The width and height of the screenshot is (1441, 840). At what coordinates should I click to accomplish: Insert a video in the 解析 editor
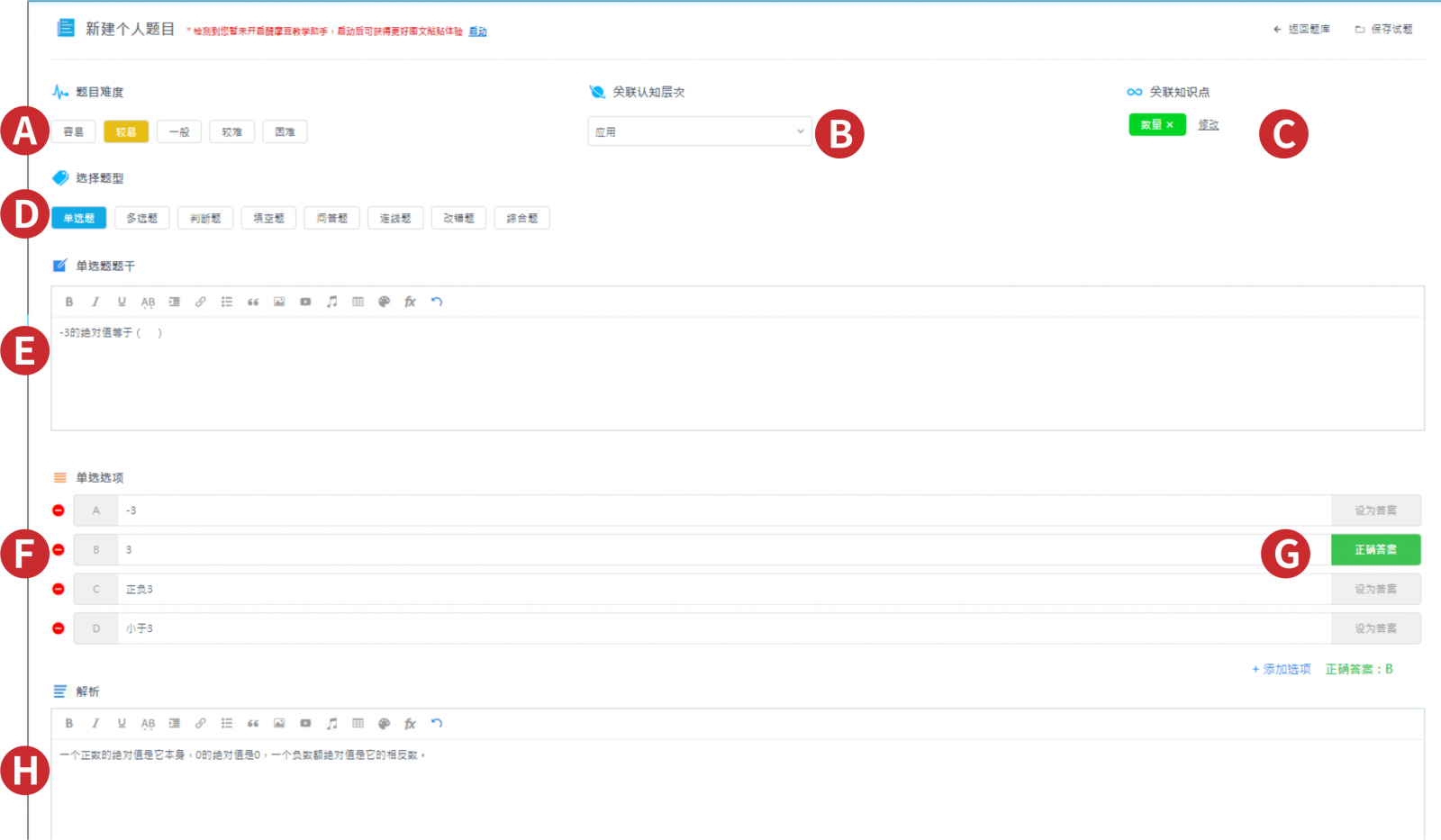pos(305,723)
